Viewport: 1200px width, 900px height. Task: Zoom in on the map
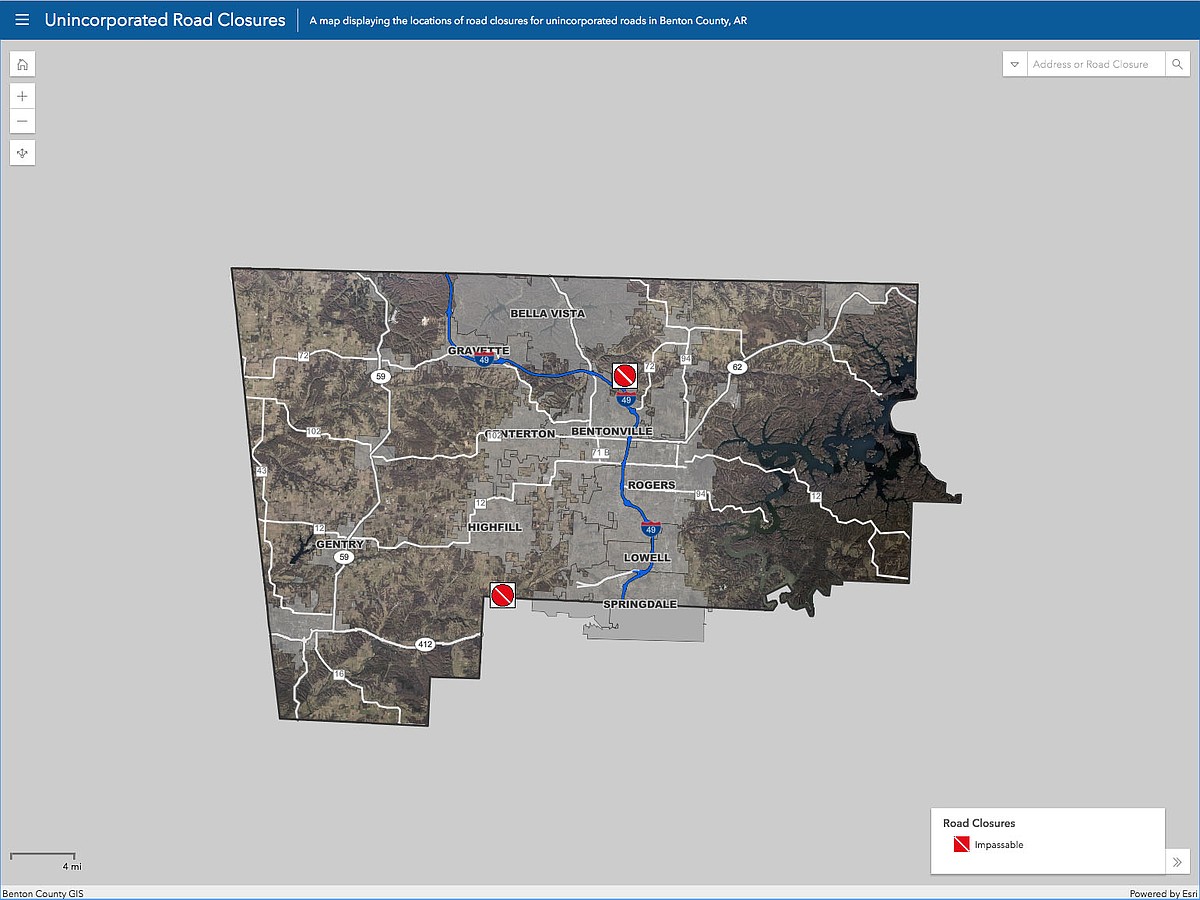(x=22, y=96)
